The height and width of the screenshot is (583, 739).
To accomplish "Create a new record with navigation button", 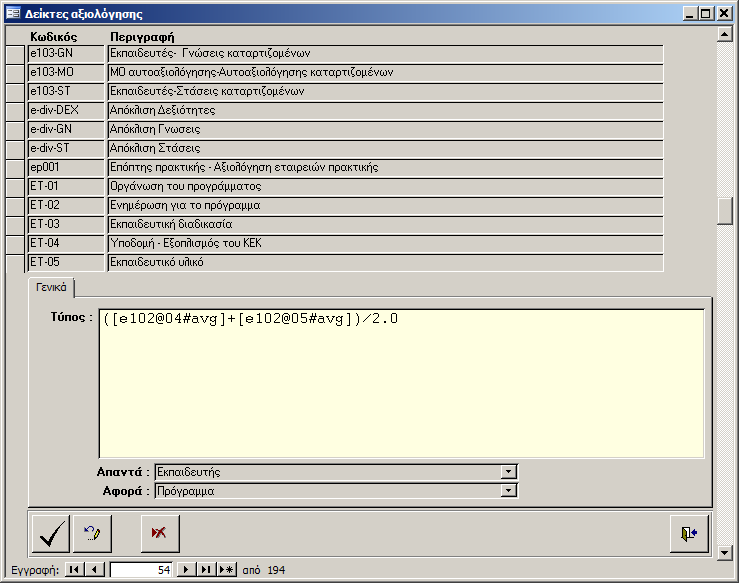I will [226, 570].
